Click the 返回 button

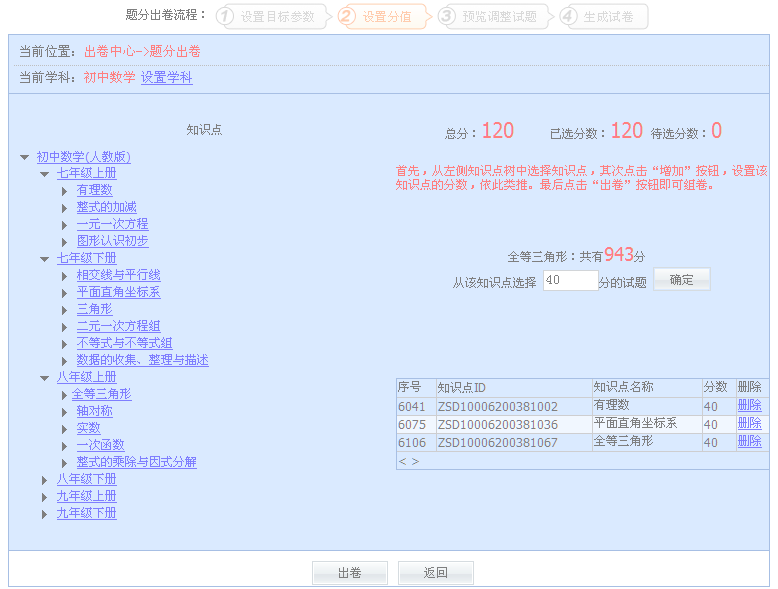(435, 573)
